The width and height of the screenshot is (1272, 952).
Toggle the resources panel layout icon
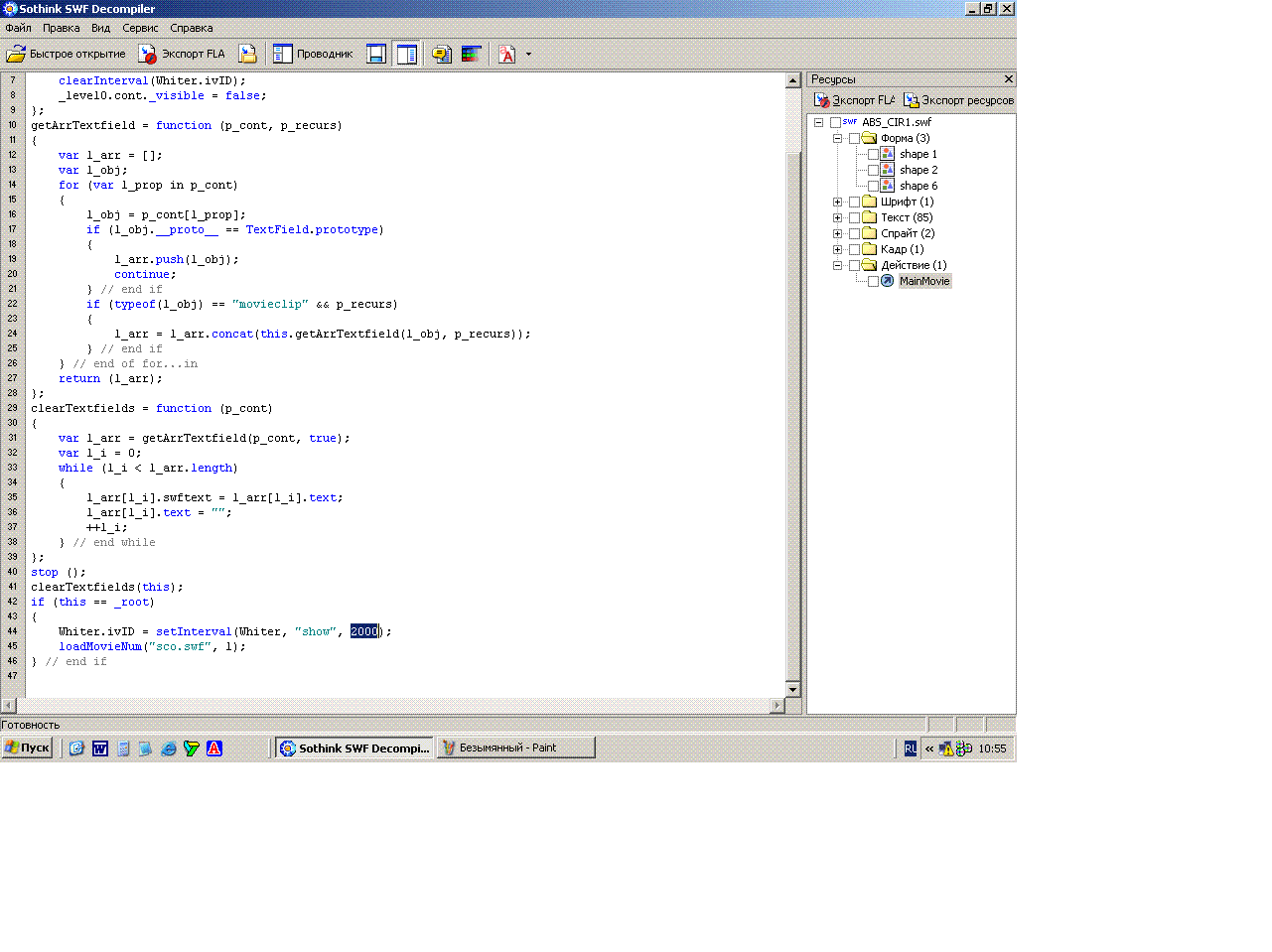[x=406, y=54]
